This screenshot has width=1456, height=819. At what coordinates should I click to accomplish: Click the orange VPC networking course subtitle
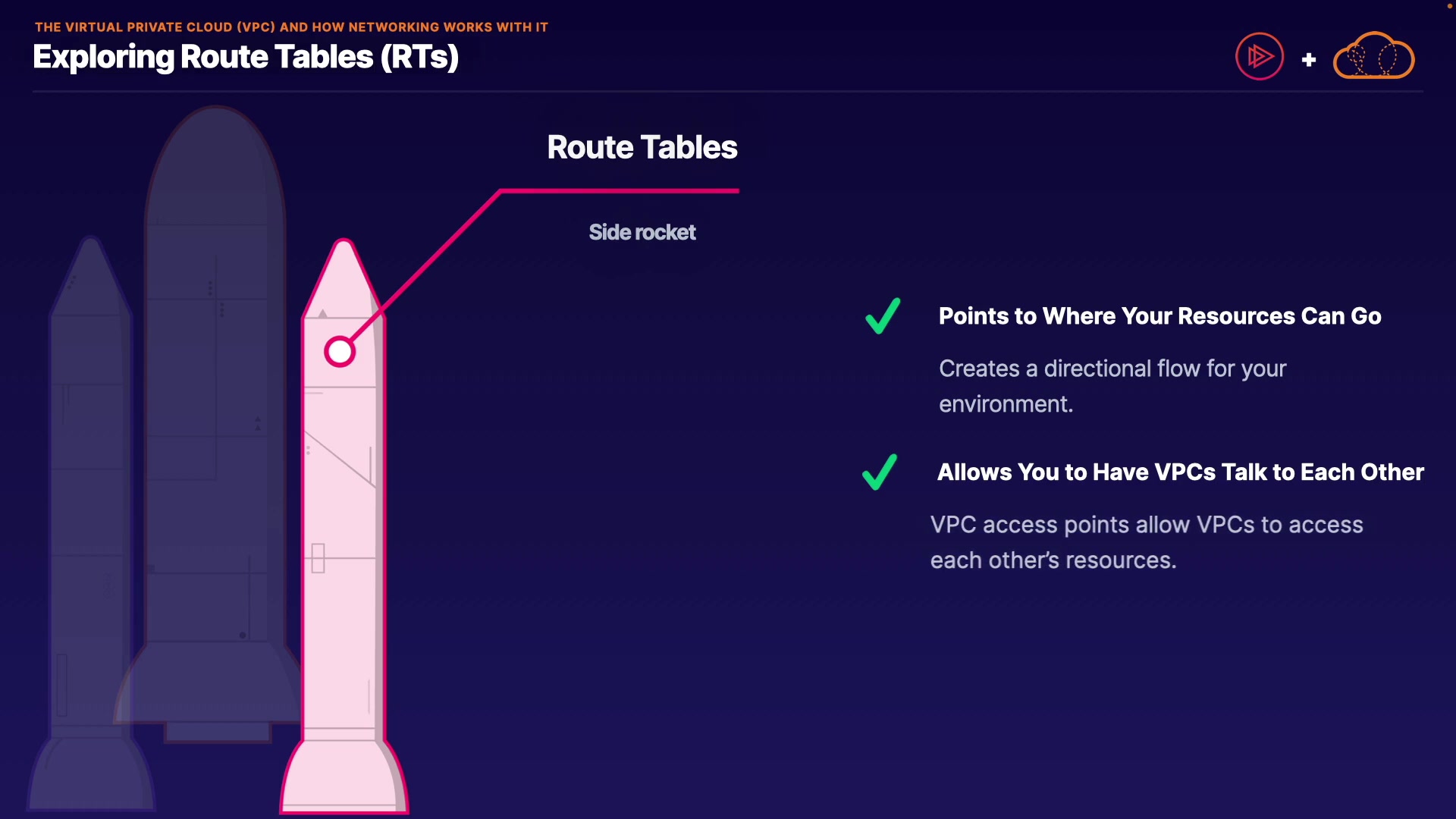(x=291, y=27)
